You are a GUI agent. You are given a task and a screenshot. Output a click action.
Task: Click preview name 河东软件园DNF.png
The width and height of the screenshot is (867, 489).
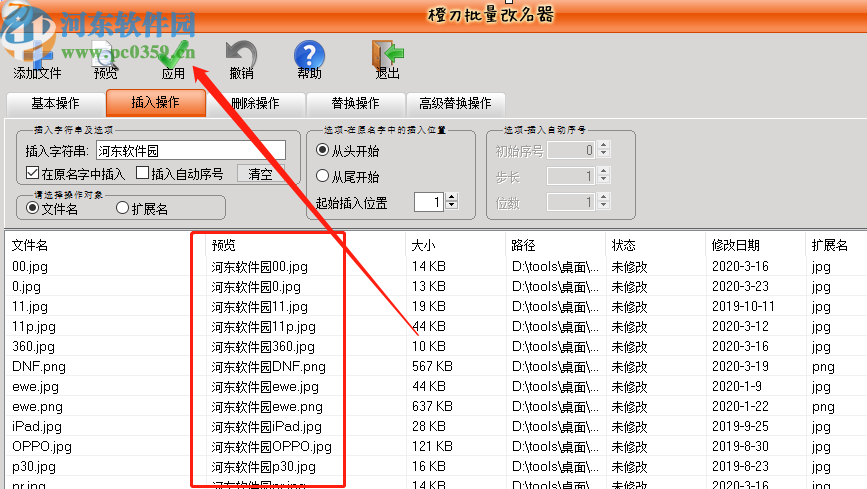tap(268, 366)
